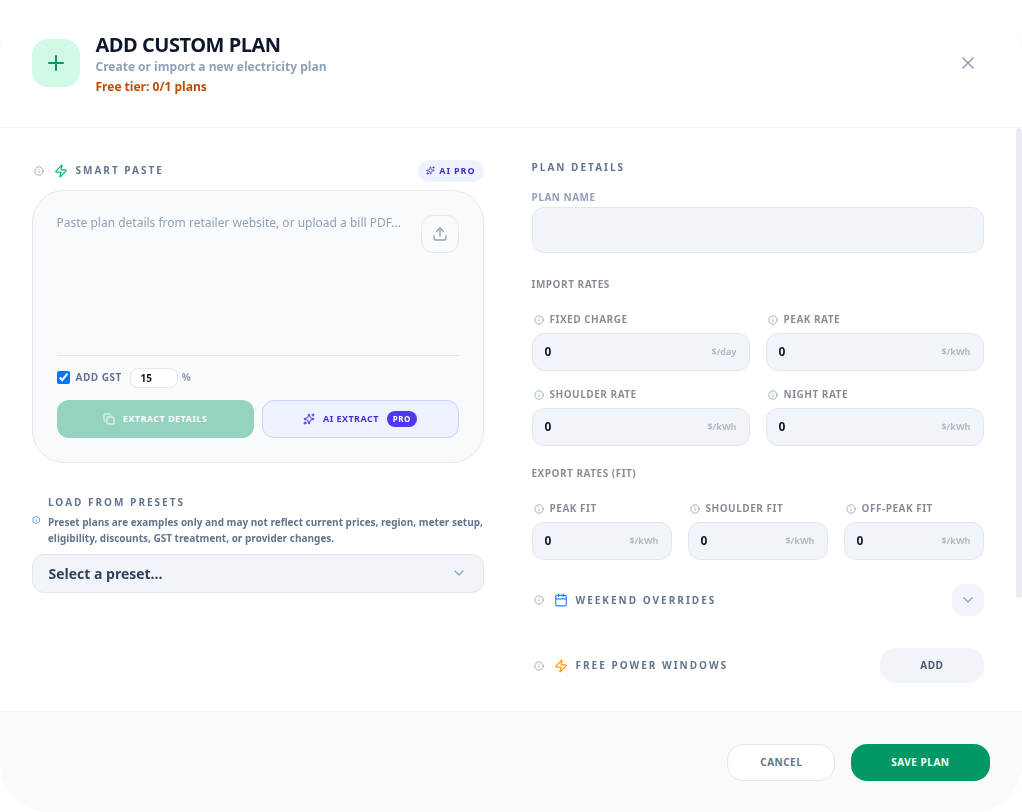The height and width of the screenshot is (812, 1022).
Task: Click the 'Free Power Windows' heading text
Action: (651, 665)
